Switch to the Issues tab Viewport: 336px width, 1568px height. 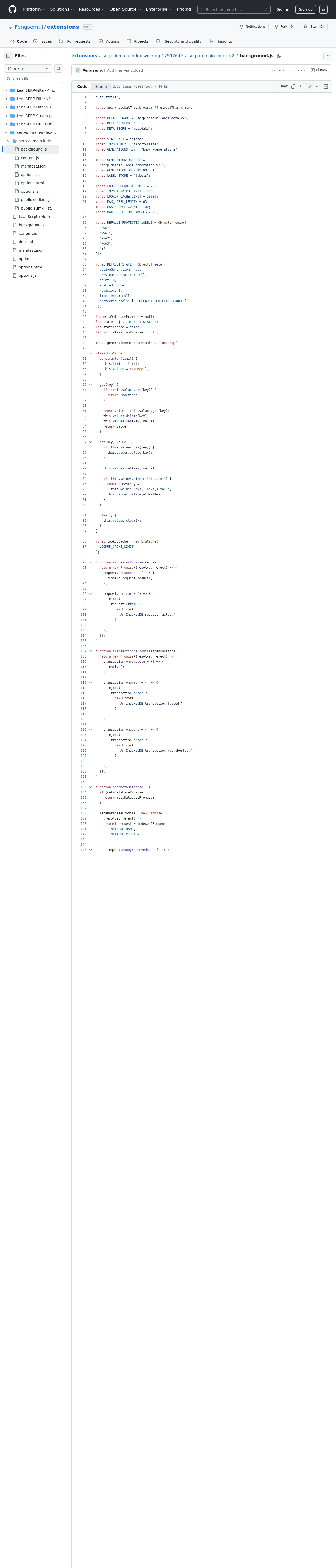(42, 41)
